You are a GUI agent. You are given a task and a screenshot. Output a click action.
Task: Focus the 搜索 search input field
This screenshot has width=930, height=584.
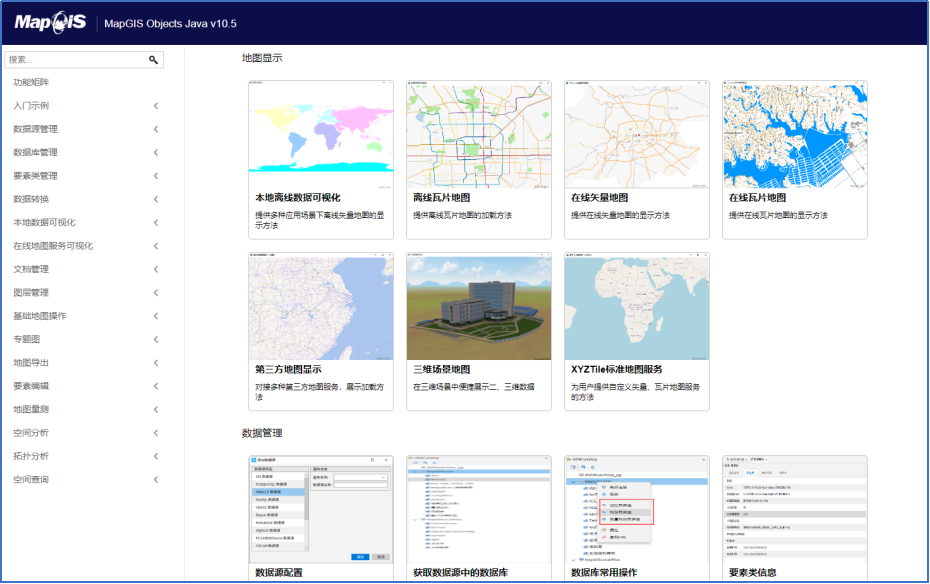click(x=76, y=60)
